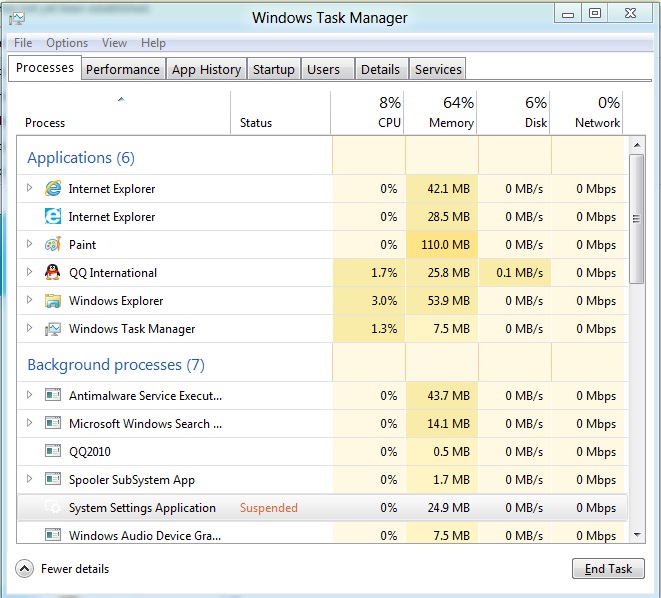The image size is (661, 598).
Task: Select the System Settings Application name
Action: pos(142,508)
